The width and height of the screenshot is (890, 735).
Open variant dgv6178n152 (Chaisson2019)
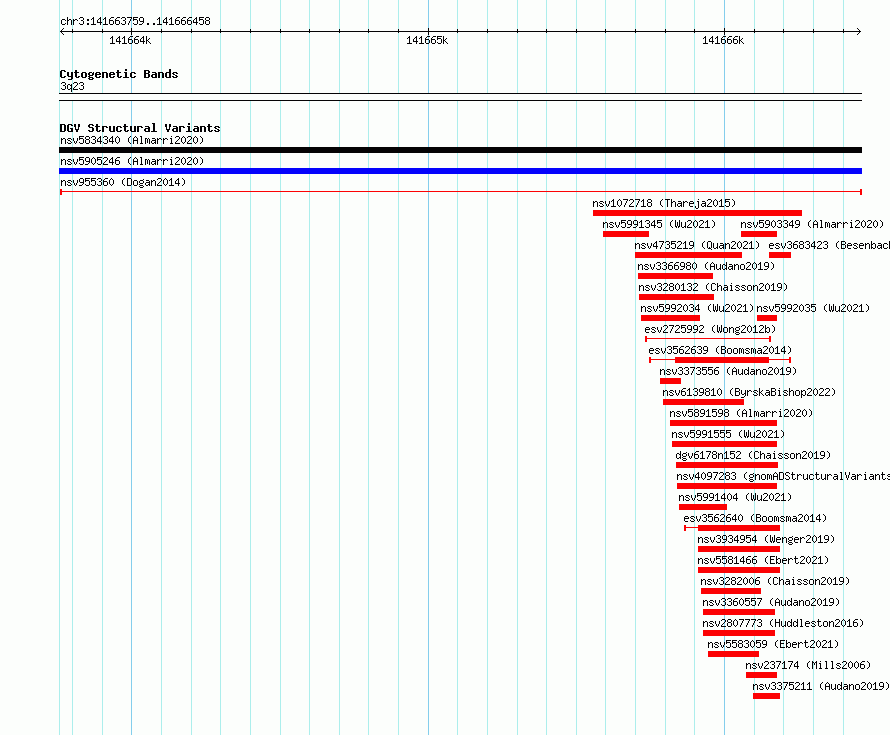753,455
